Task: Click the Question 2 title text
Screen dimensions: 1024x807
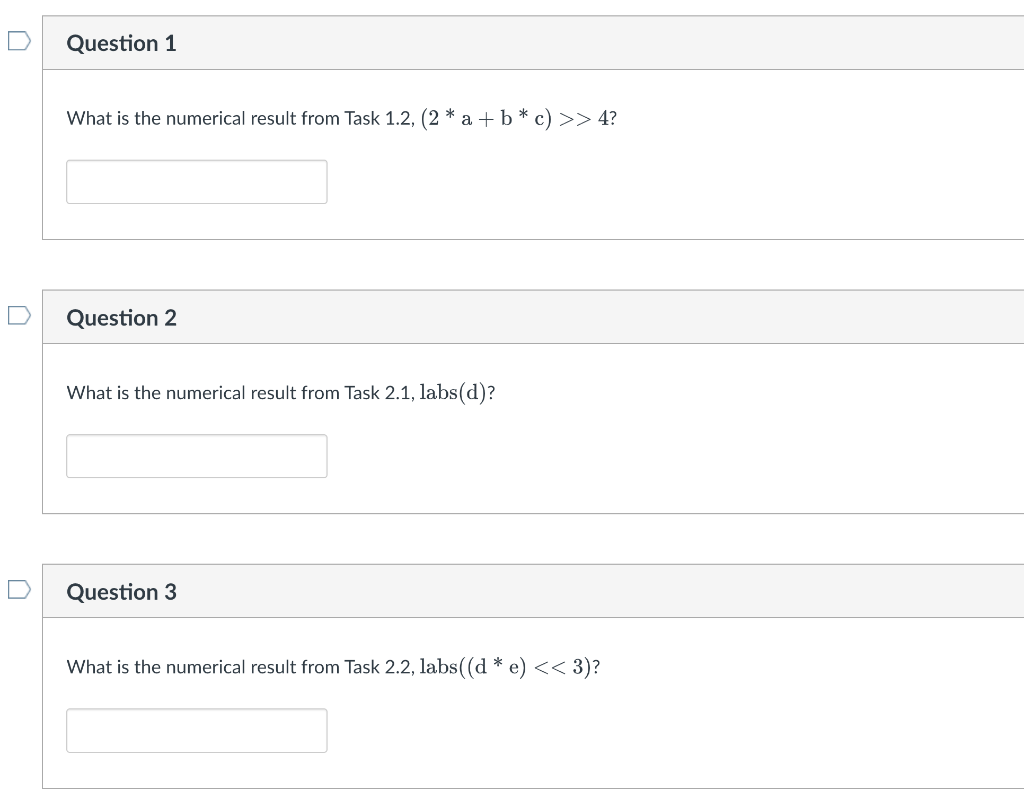Action: click(121, 318)
